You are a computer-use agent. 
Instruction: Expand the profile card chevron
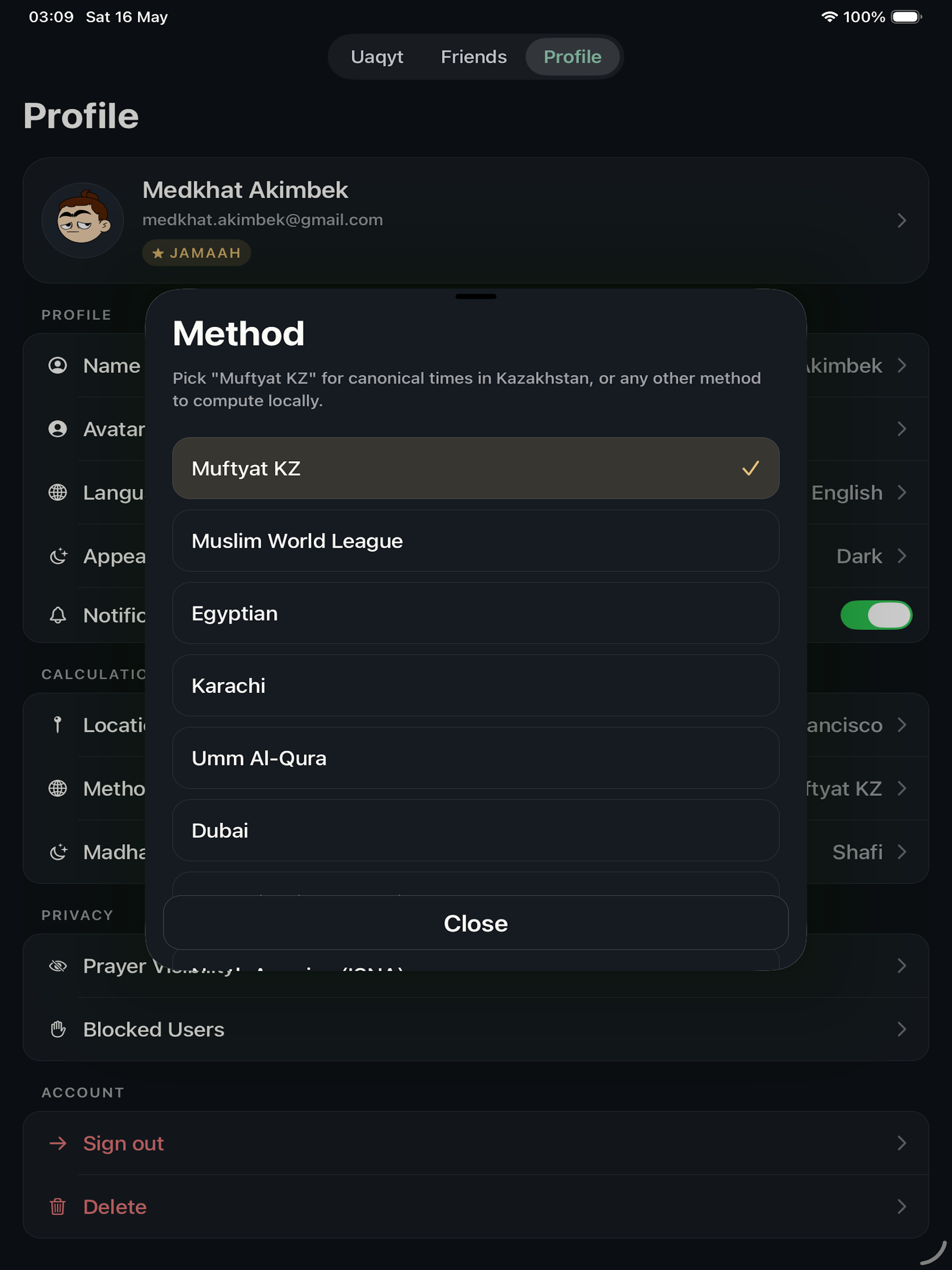tap(901, 220)
